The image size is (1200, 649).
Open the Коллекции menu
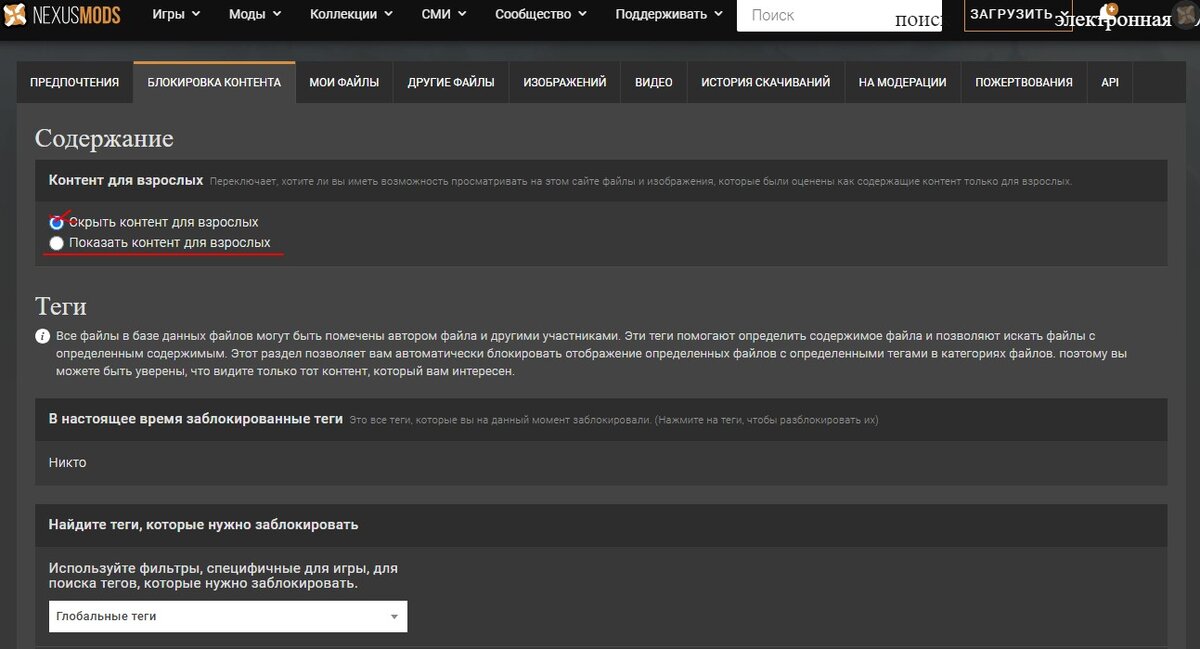click(x=351, y=14)
